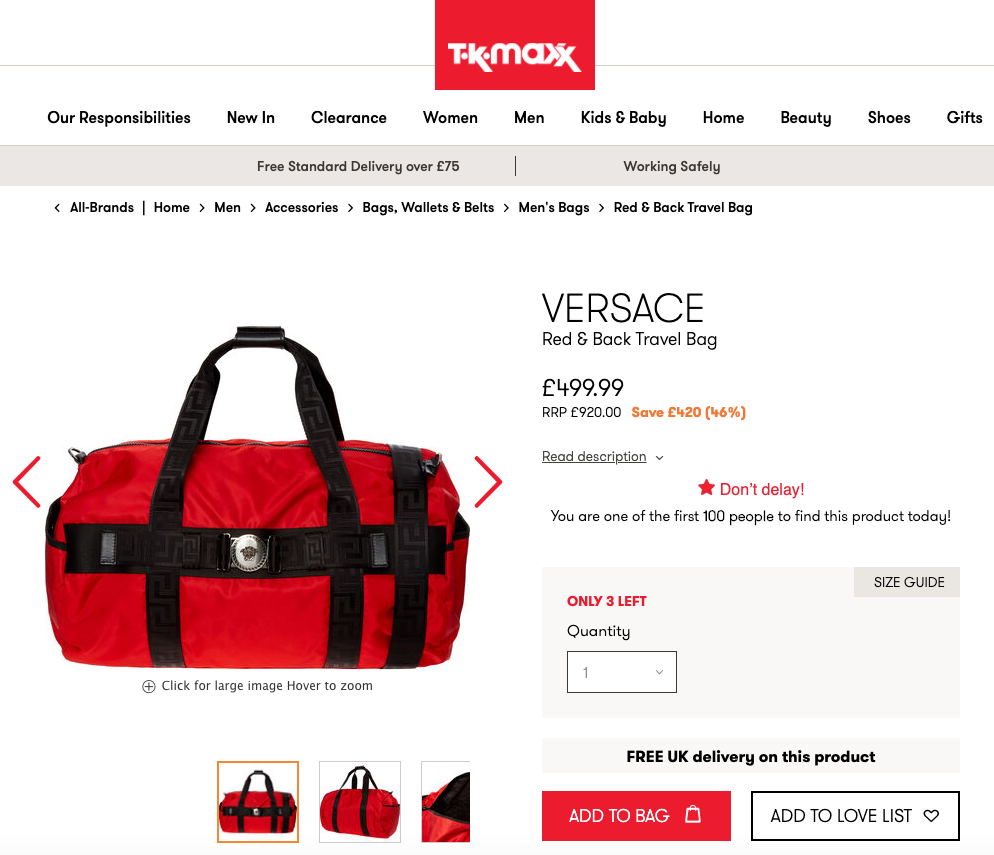Image resolution: width=994 pixels, height=855 pixels.
Task: Show the next product image arrow
Action: click(x=488, y=482)
